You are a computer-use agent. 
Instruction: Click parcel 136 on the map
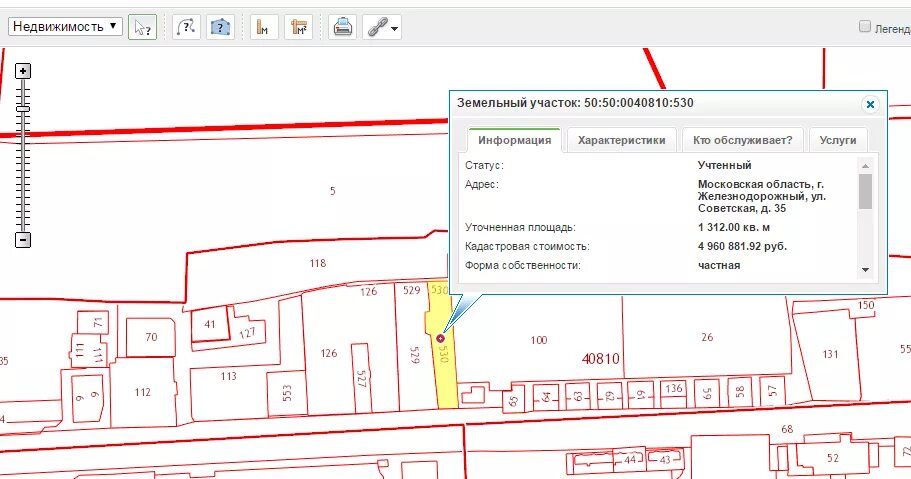coord(674,388)
